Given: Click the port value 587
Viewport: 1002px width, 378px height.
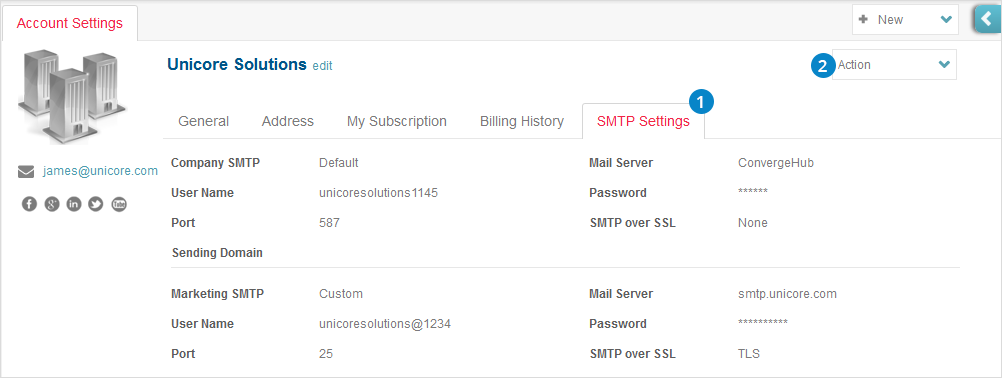Looking at the screenshot, I should coord(329,223).
